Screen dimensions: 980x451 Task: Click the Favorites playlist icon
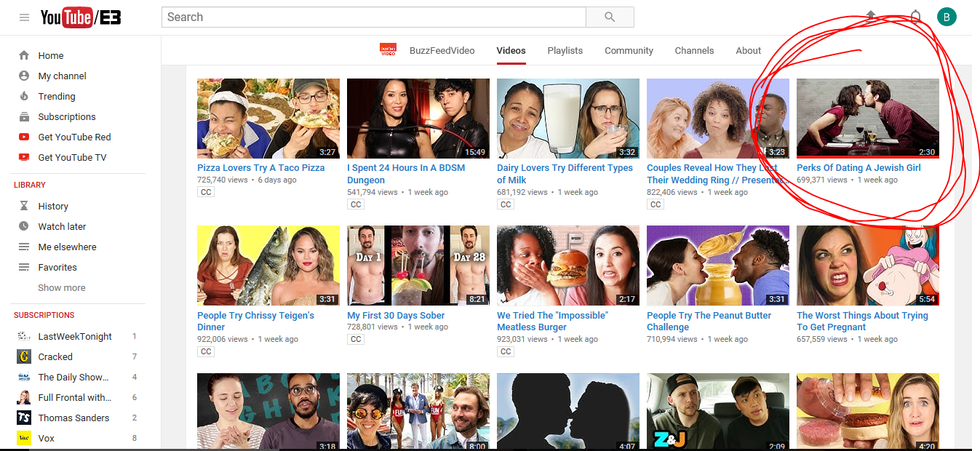tap(24, 267)
